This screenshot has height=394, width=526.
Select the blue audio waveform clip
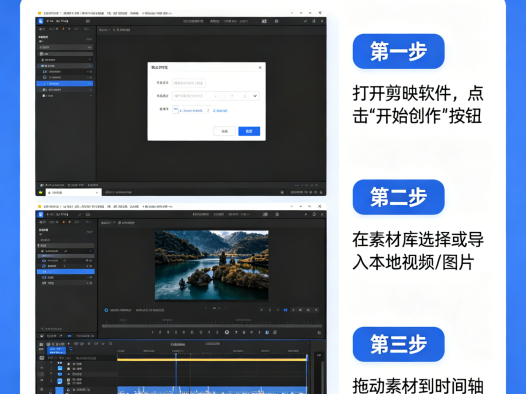(x=212, y=390)
